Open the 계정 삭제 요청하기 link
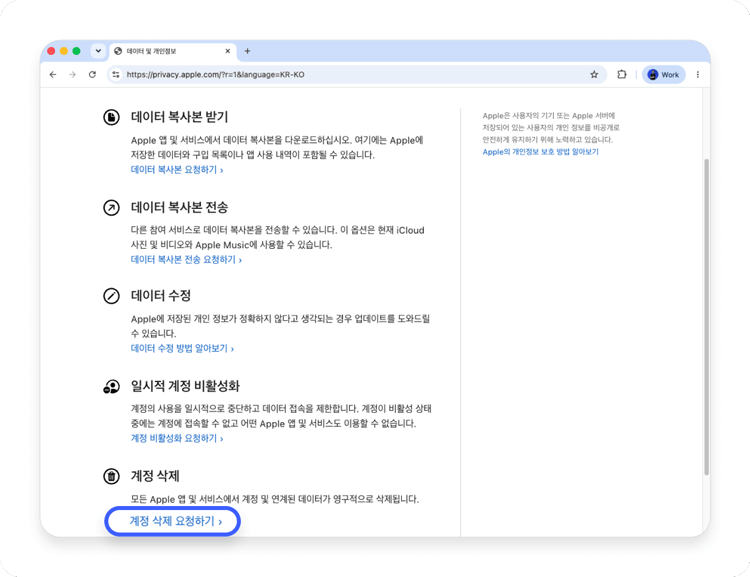This screenshot has height=577, width=750. pyautogui.click(x=176, y=521)
